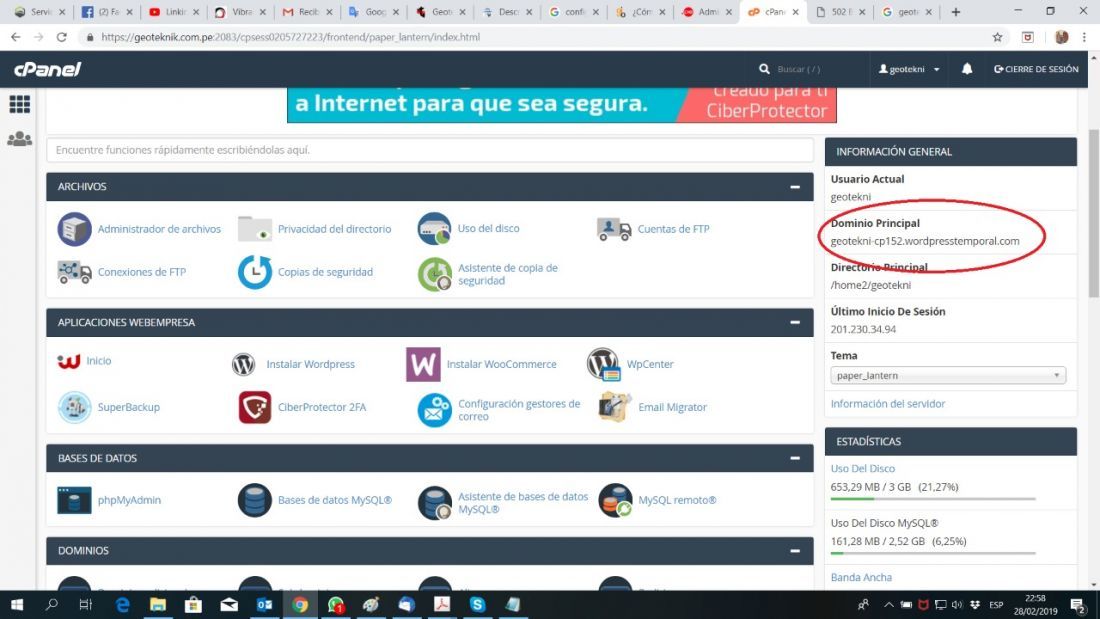Switch to the 502 browser tab
The image size is (1100, 619).
[x=841, y=12]
